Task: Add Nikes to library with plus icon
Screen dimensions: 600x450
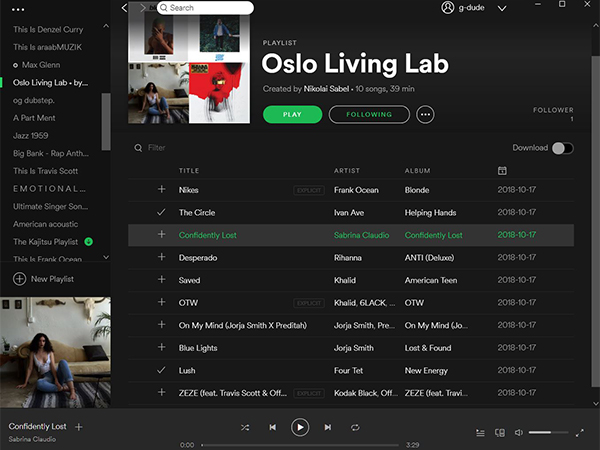Action: (x=161, y=189)
